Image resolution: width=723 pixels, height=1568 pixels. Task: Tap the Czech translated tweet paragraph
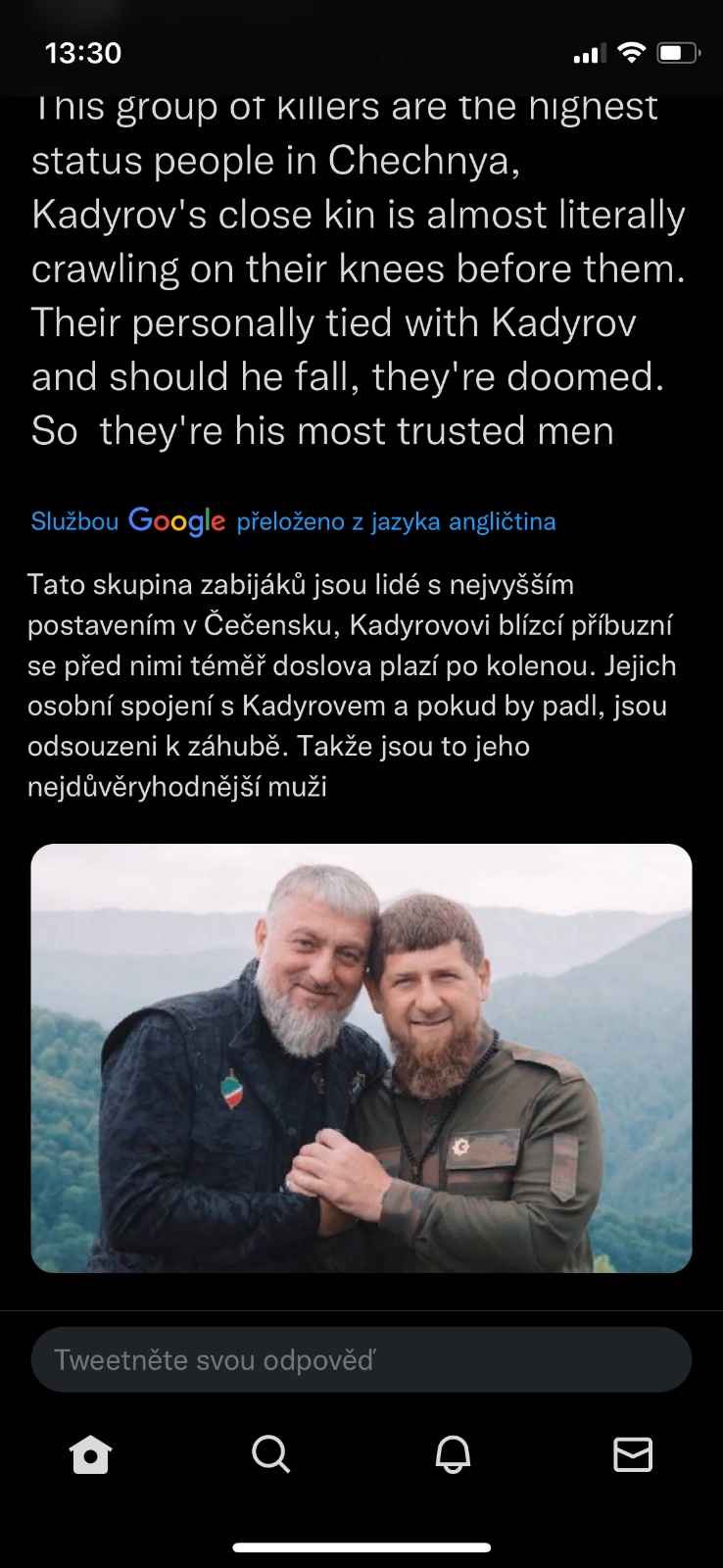352,685
